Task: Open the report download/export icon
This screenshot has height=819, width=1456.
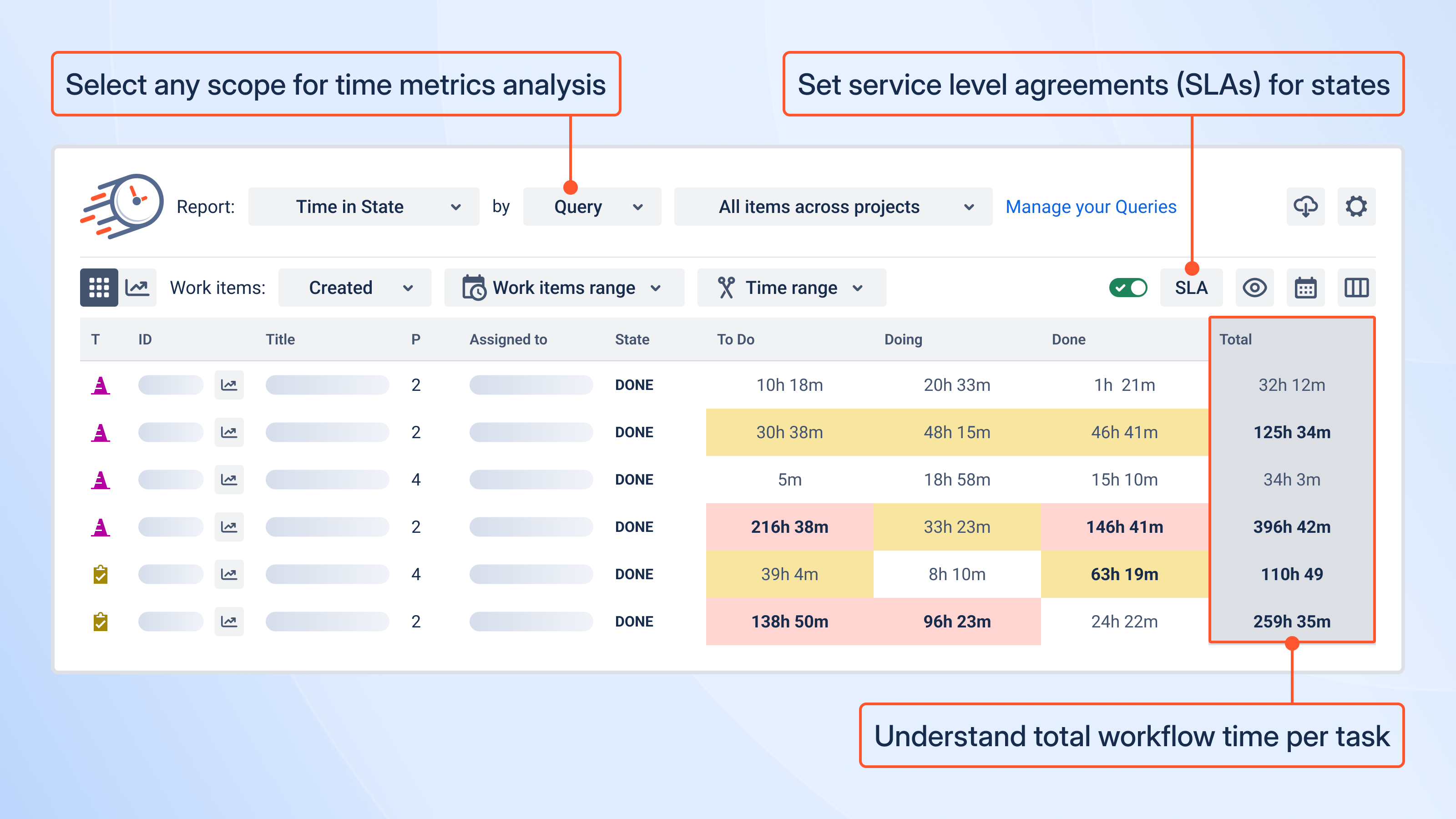Action: click(1306, 206)
